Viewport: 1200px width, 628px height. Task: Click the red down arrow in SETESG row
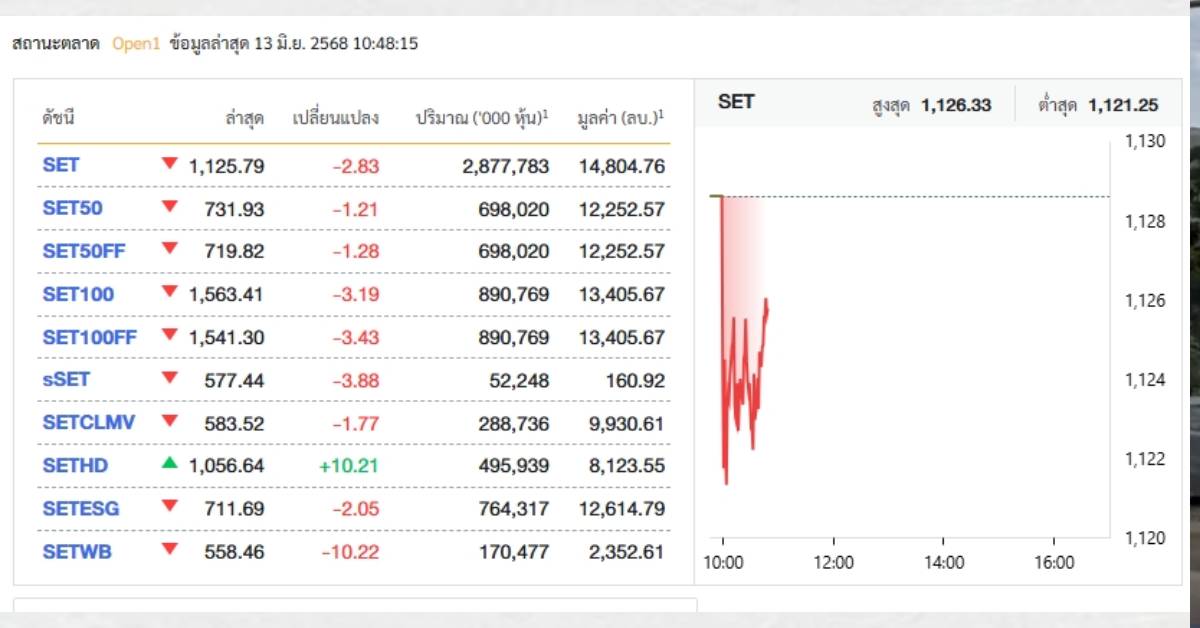169,506
